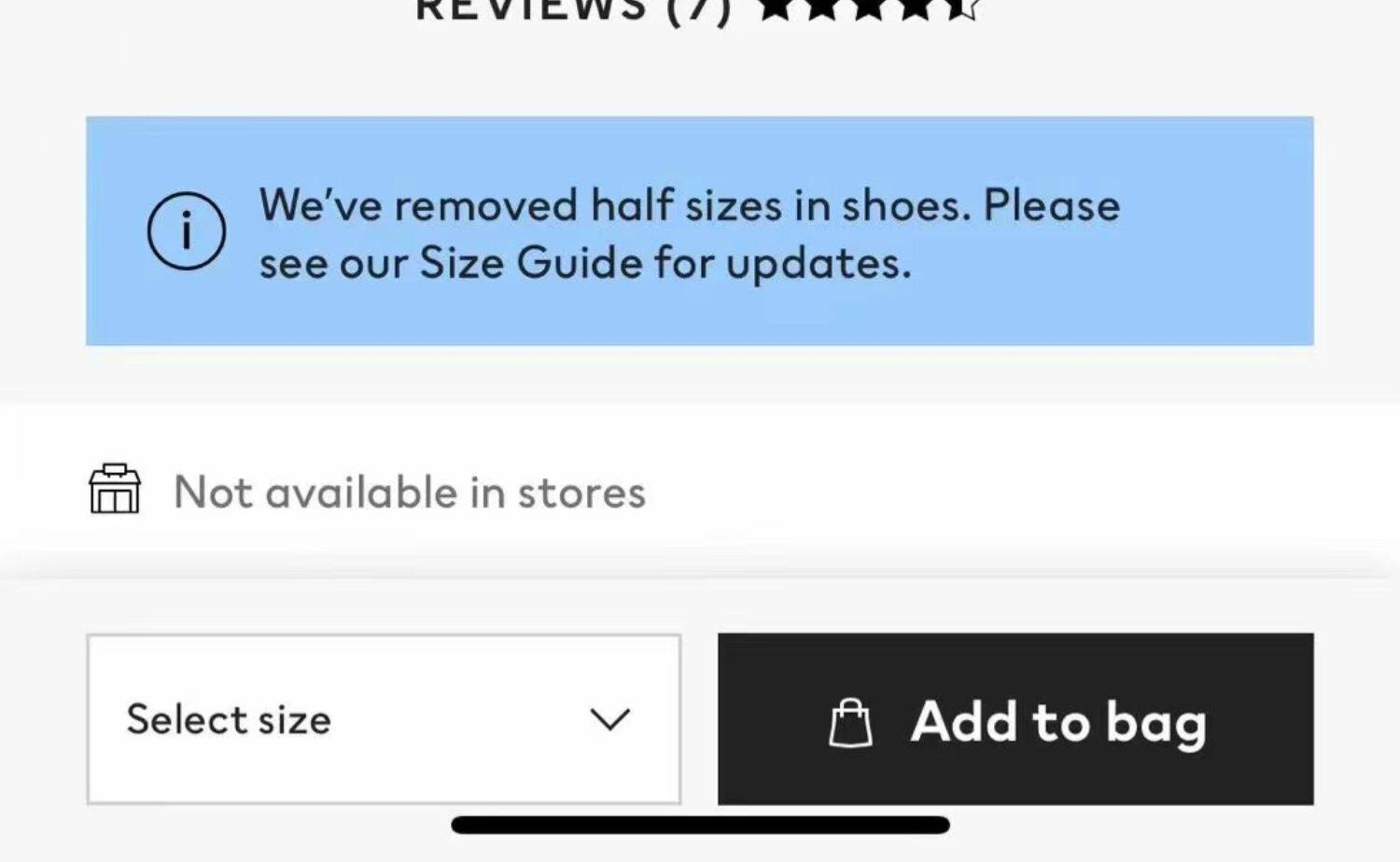Click the half-filled last star
The height and width of the screenshot is (862, 1400).
tap(961, 8)
